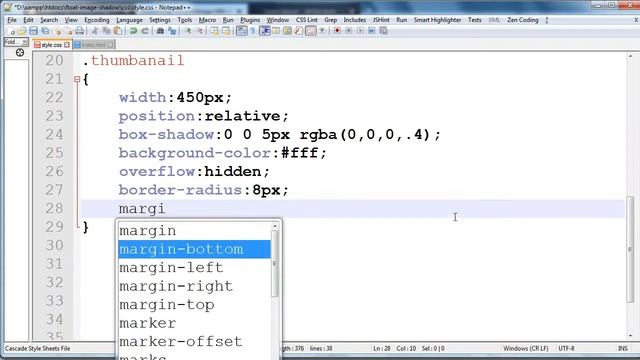Open the Language menu
The height and width of the screenshot is (360, 640).
tap(129, 20)
